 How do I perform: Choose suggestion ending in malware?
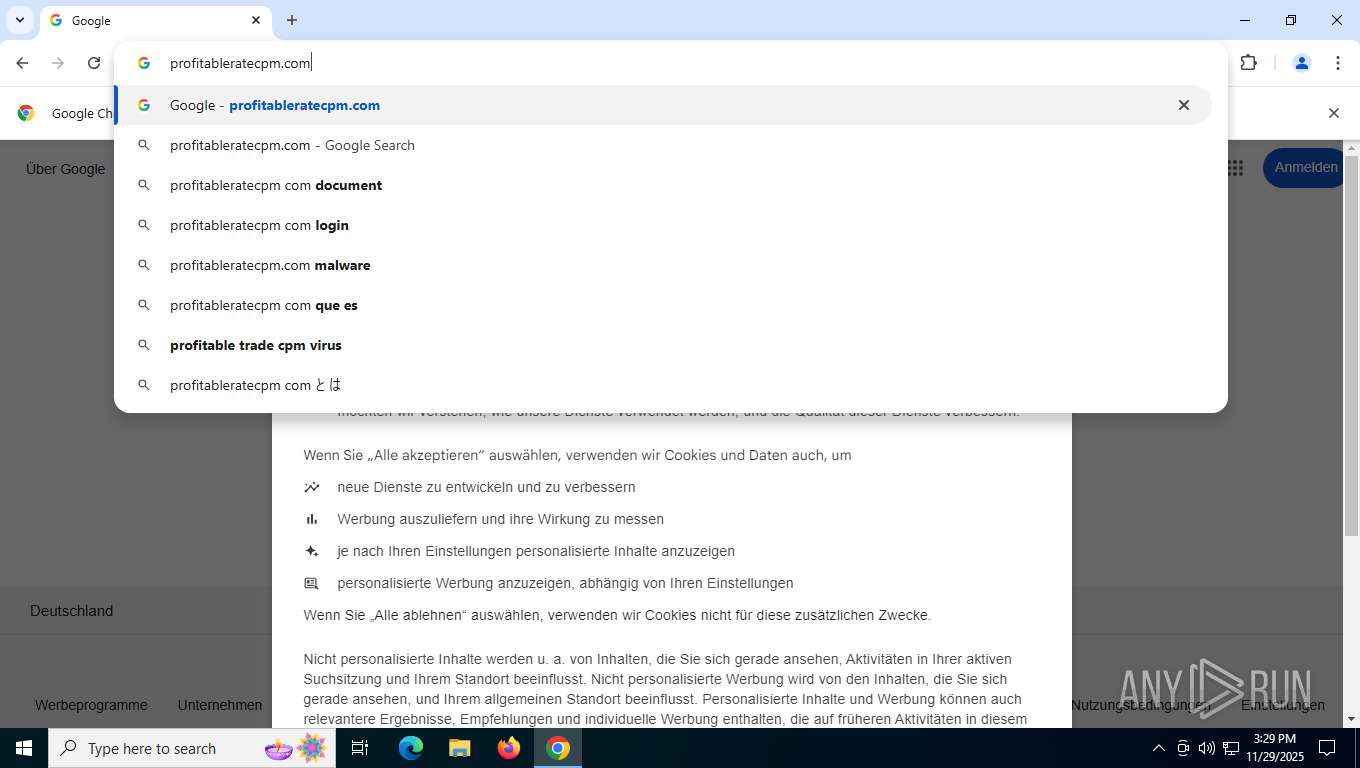pos(663,265)
